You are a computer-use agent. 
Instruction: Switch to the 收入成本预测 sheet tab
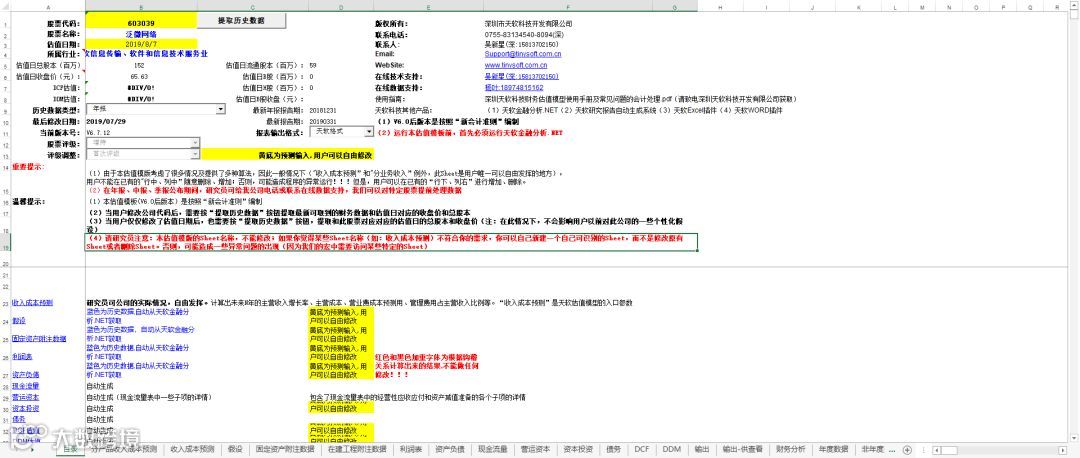(193, 449)
